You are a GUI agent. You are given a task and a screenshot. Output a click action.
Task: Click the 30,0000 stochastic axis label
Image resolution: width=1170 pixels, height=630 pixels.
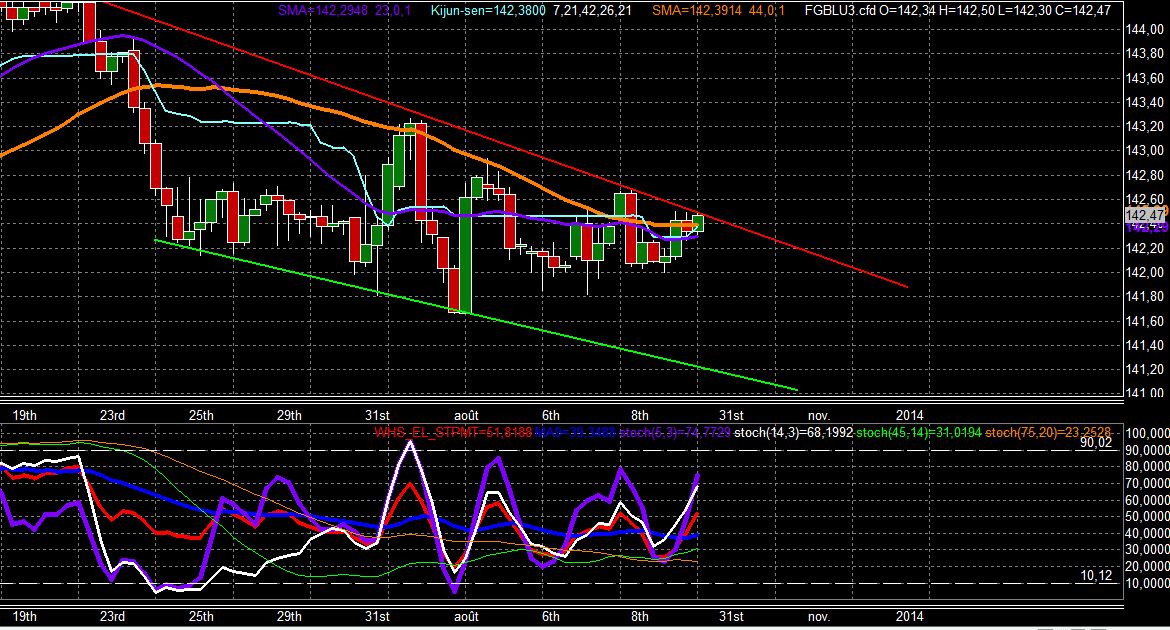1148,549
